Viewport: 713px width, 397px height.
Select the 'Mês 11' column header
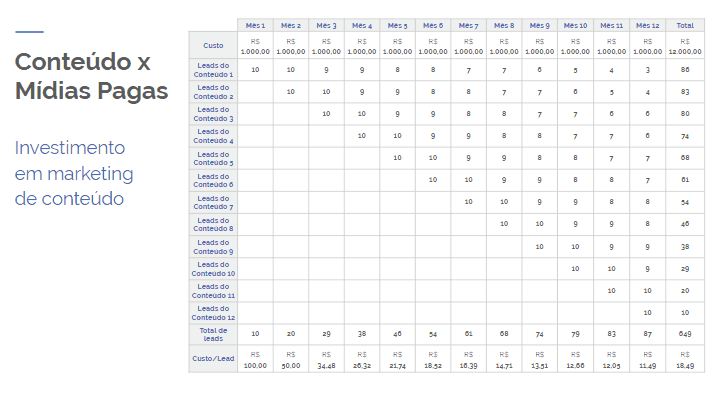point(612,25)
